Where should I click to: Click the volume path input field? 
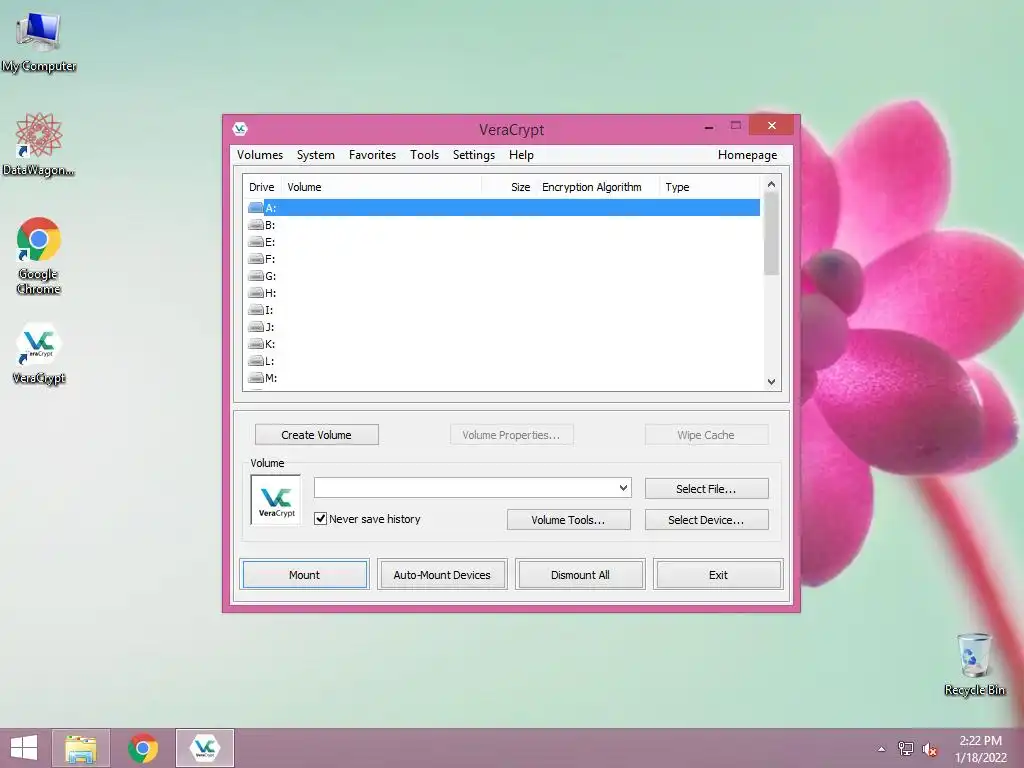465,487
